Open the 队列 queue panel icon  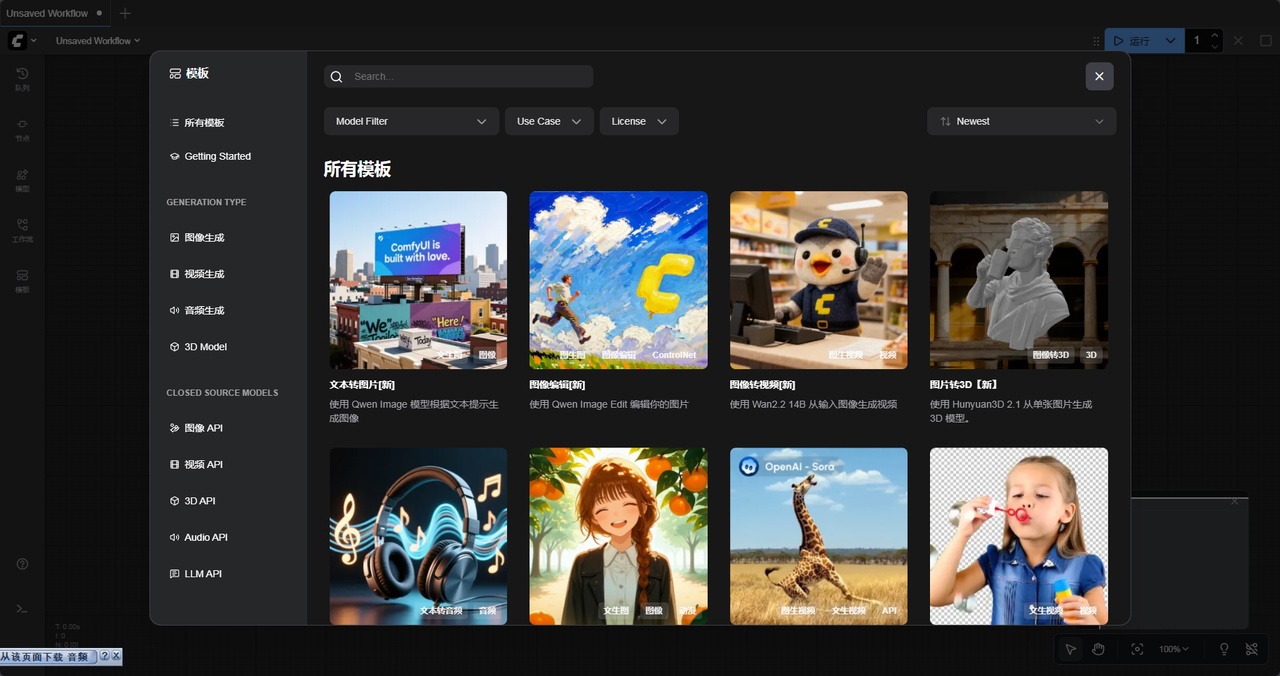click(22, 78)
